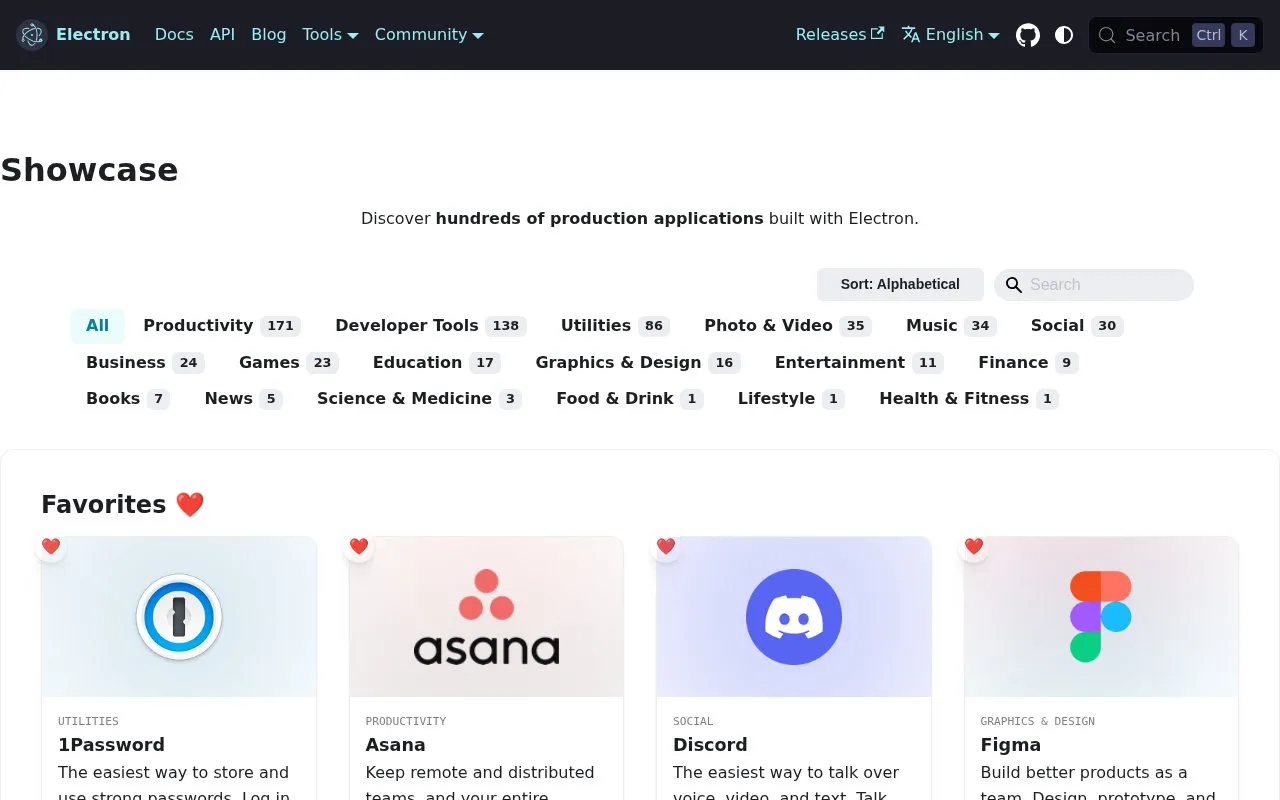The height and width of the screenshot is (800, 1280).
Task: Show Books category apps
Action: click(128, 399)
